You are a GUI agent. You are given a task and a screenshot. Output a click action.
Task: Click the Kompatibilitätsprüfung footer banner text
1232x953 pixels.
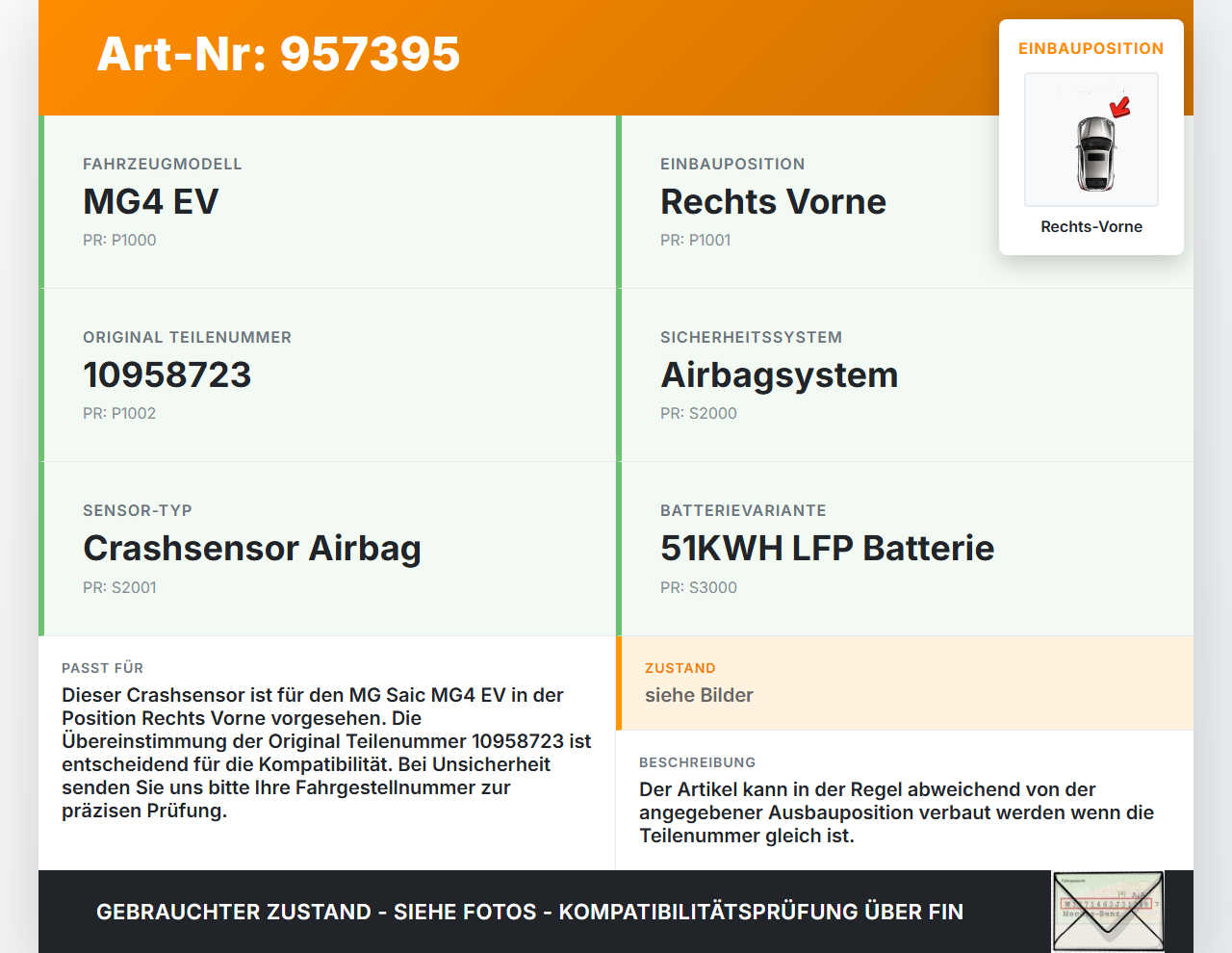(529, 911)
